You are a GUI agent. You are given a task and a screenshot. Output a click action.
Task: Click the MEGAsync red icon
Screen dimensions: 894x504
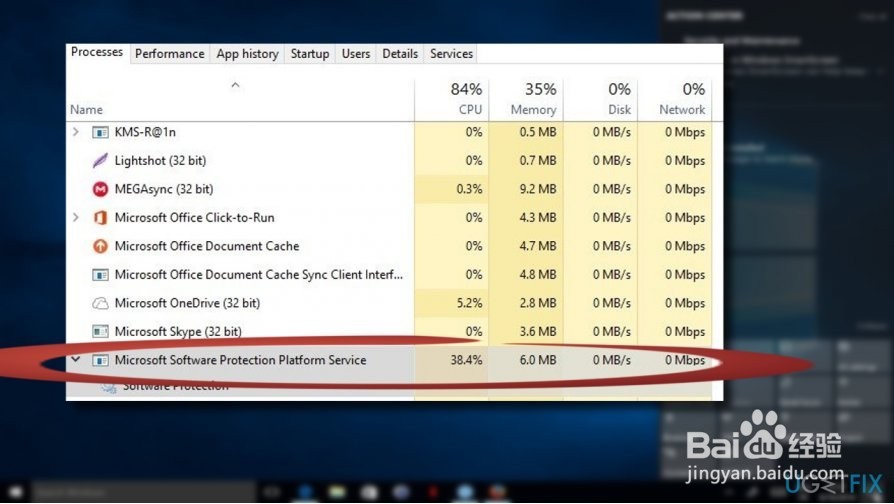(x=100, y=189)
